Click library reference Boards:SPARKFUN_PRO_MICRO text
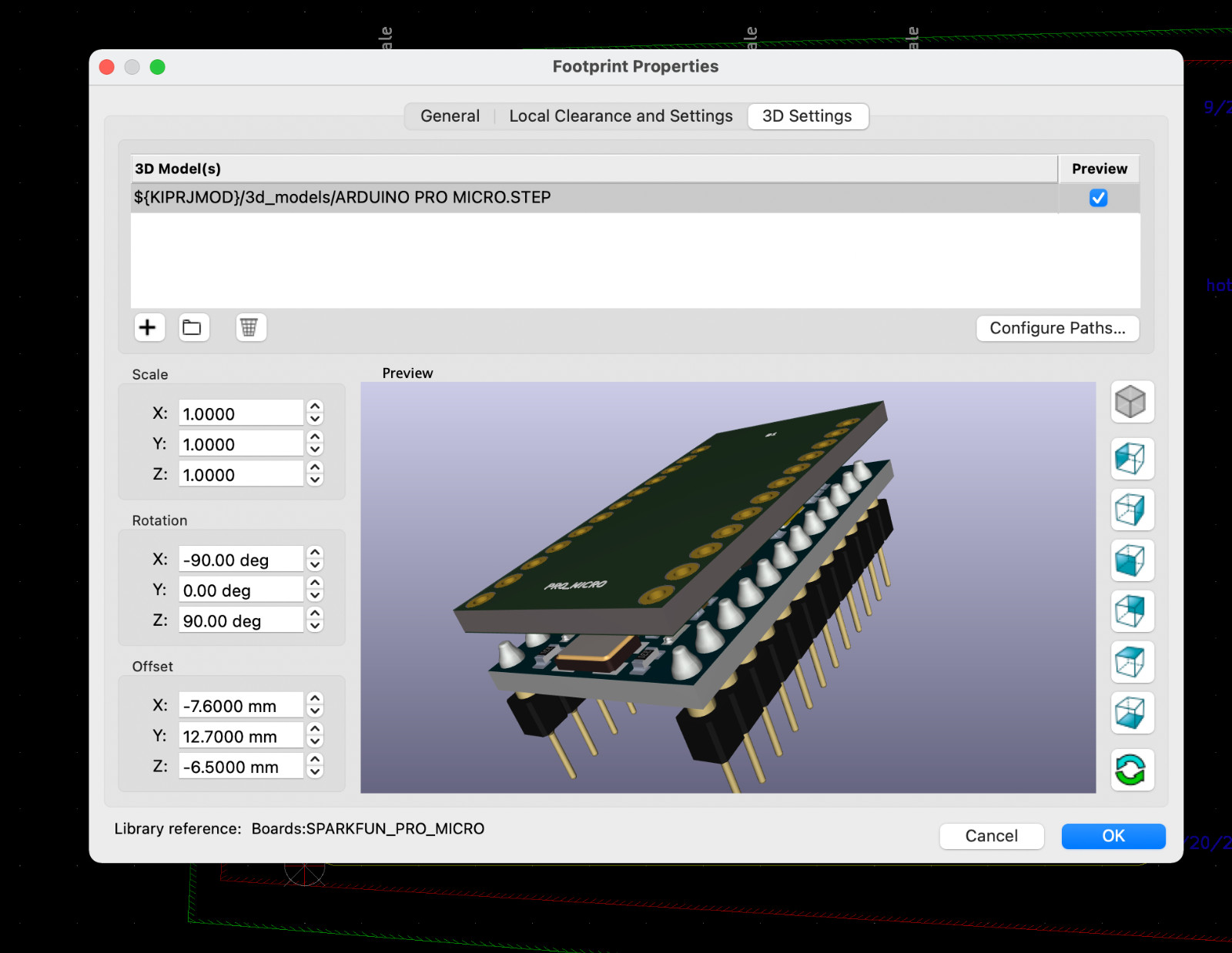This screenshot has width=1232, height=953. click(368, 829)
